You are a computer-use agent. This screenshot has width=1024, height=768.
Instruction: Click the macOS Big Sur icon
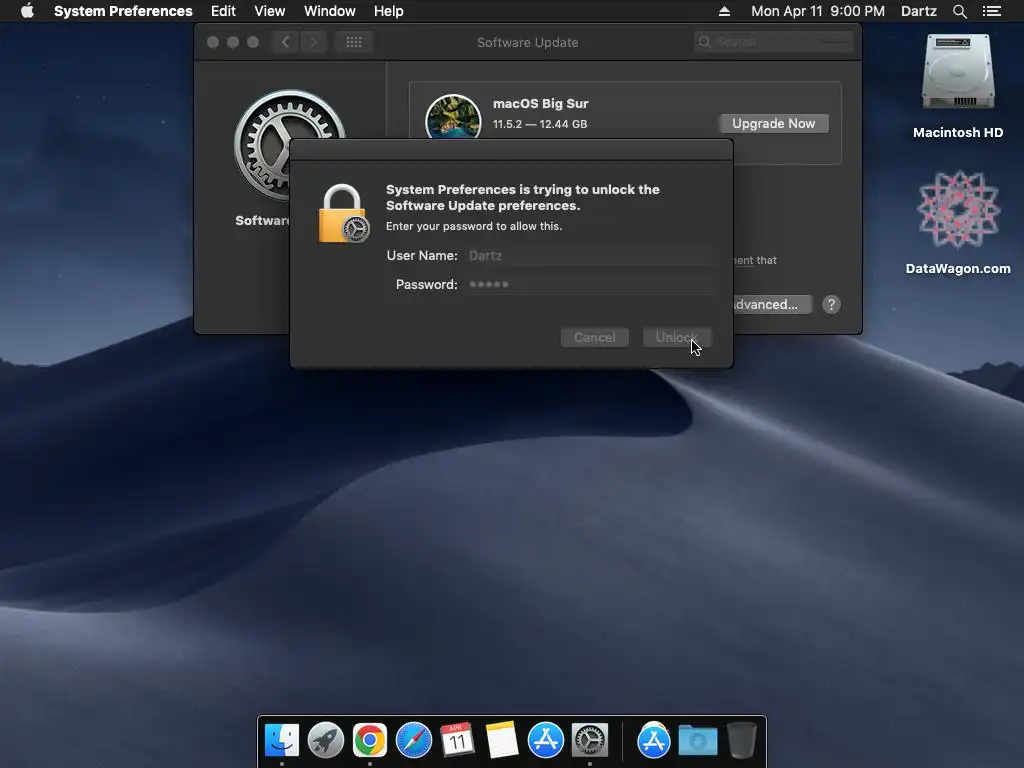pyautogui.click(x=453, y=118)
